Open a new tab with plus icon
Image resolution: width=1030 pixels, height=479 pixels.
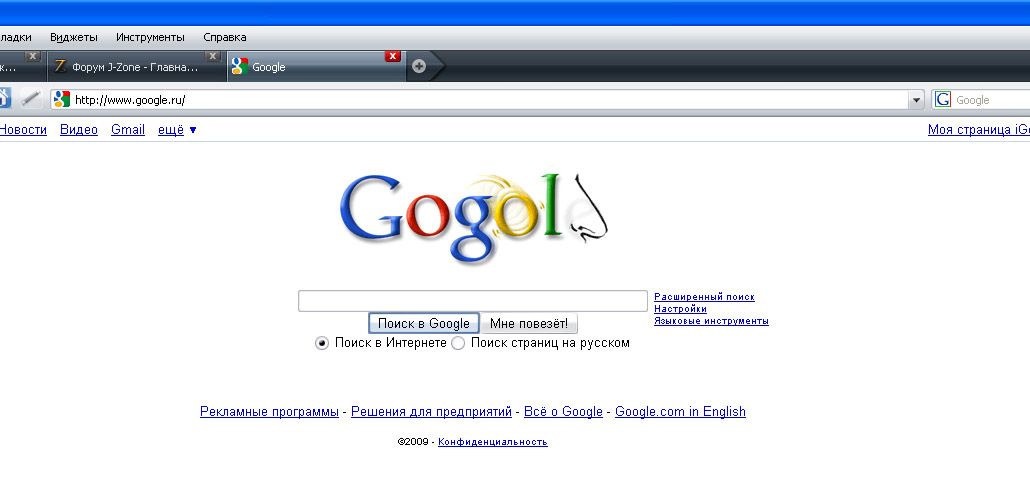[419, 66]
